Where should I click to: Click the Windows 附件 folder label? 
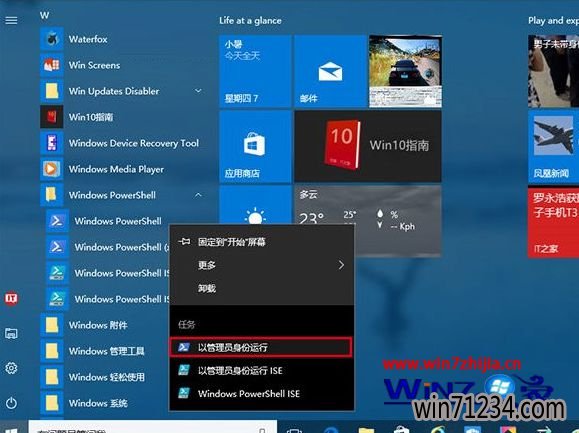tap(98, 325)
